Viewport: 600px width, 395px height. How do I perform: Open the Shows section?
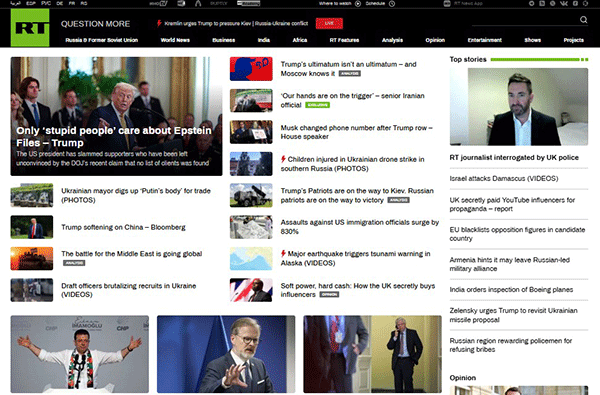pos(532,40)
